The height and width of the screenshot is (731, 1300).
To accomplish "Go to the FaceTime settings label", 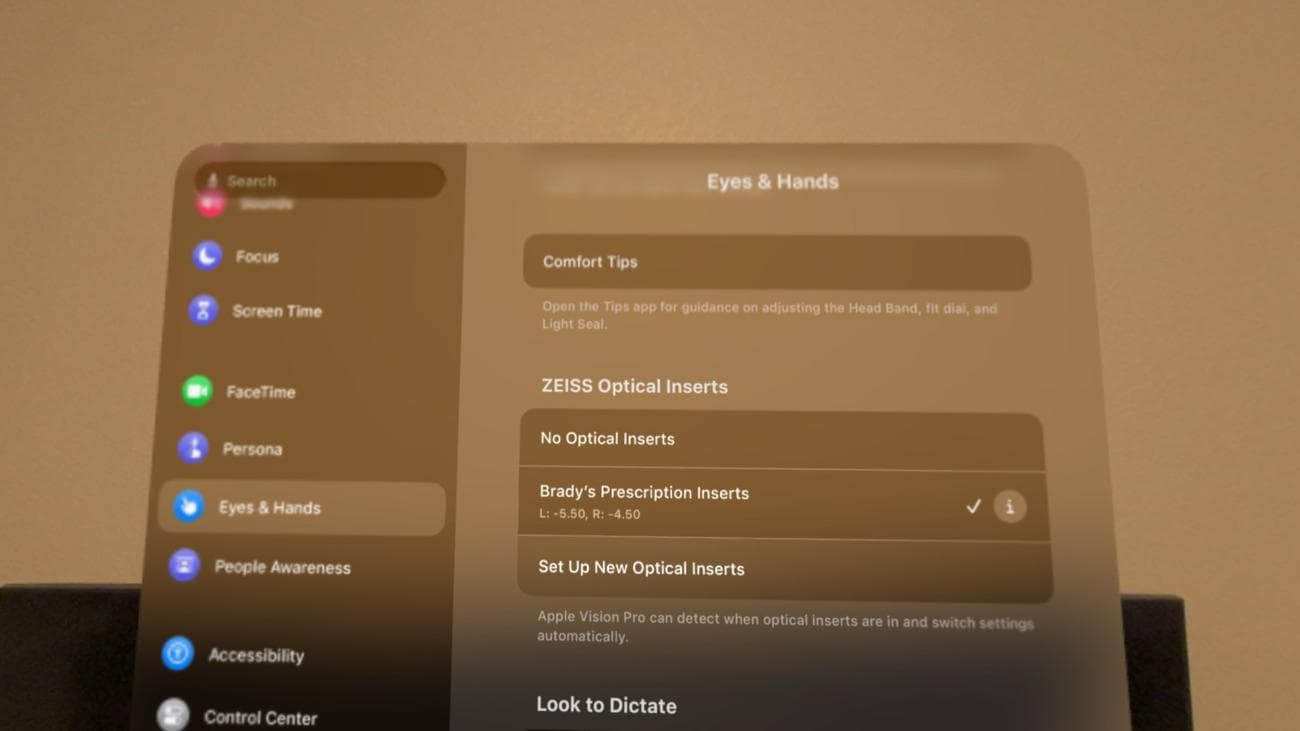I will click(260, 392).
